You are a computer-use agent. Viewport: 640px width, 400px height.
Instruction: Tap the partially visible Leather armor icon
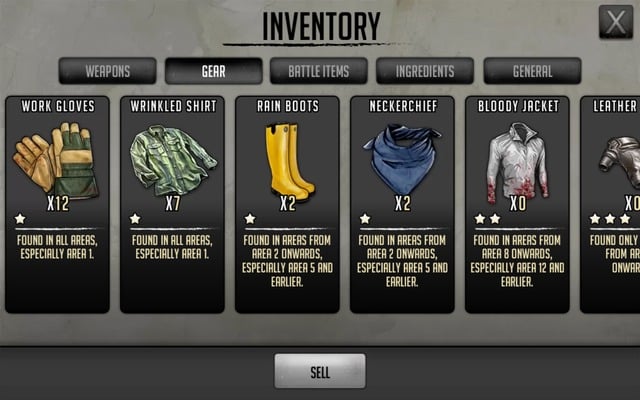tap(620, 162)
